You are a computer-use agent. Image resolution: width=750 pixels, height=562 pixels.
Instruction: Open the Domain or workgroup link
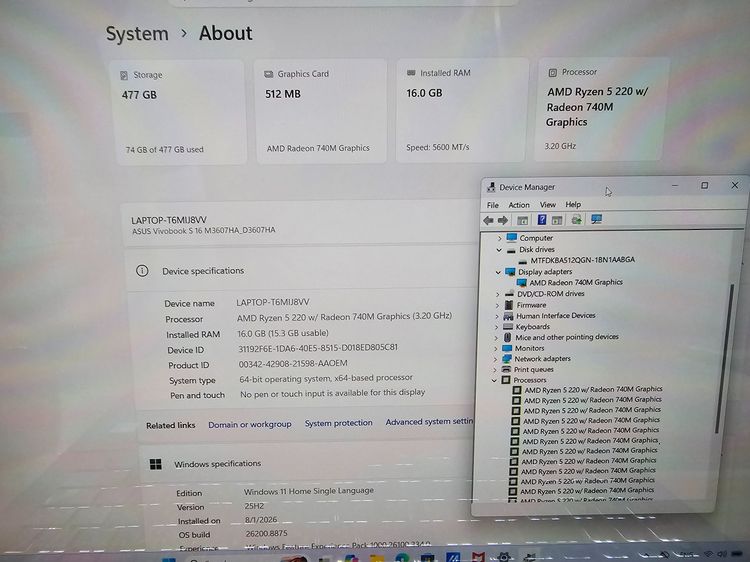[250, 425]
